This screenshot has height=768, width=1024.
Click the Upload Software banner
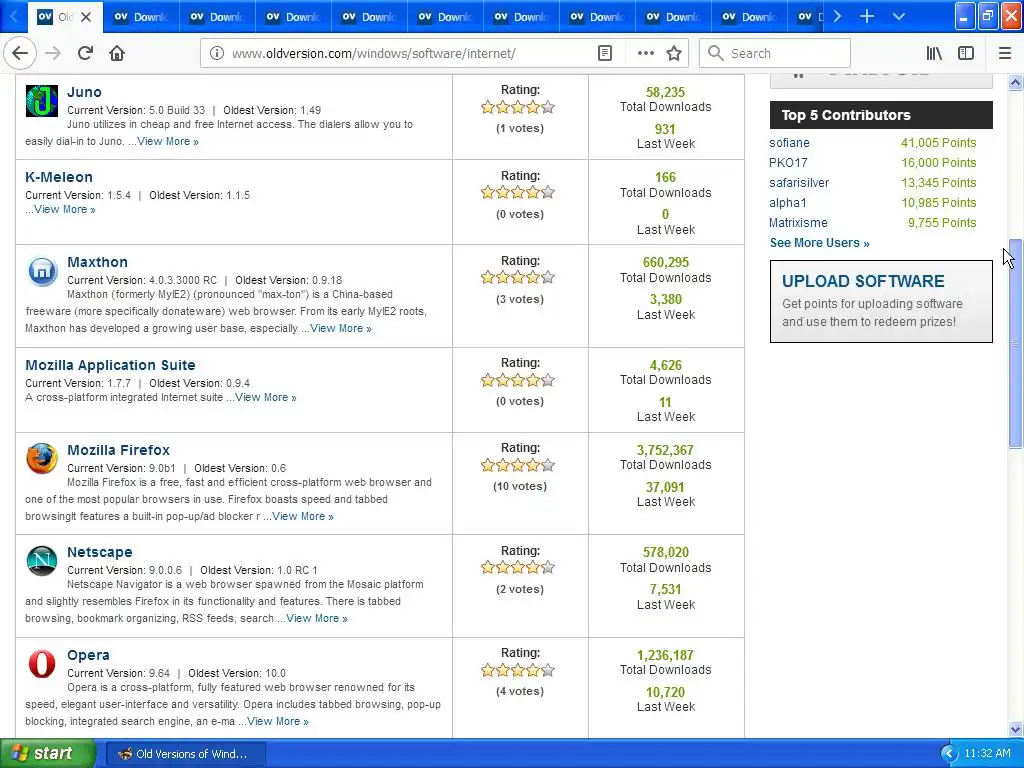point(881,301)
